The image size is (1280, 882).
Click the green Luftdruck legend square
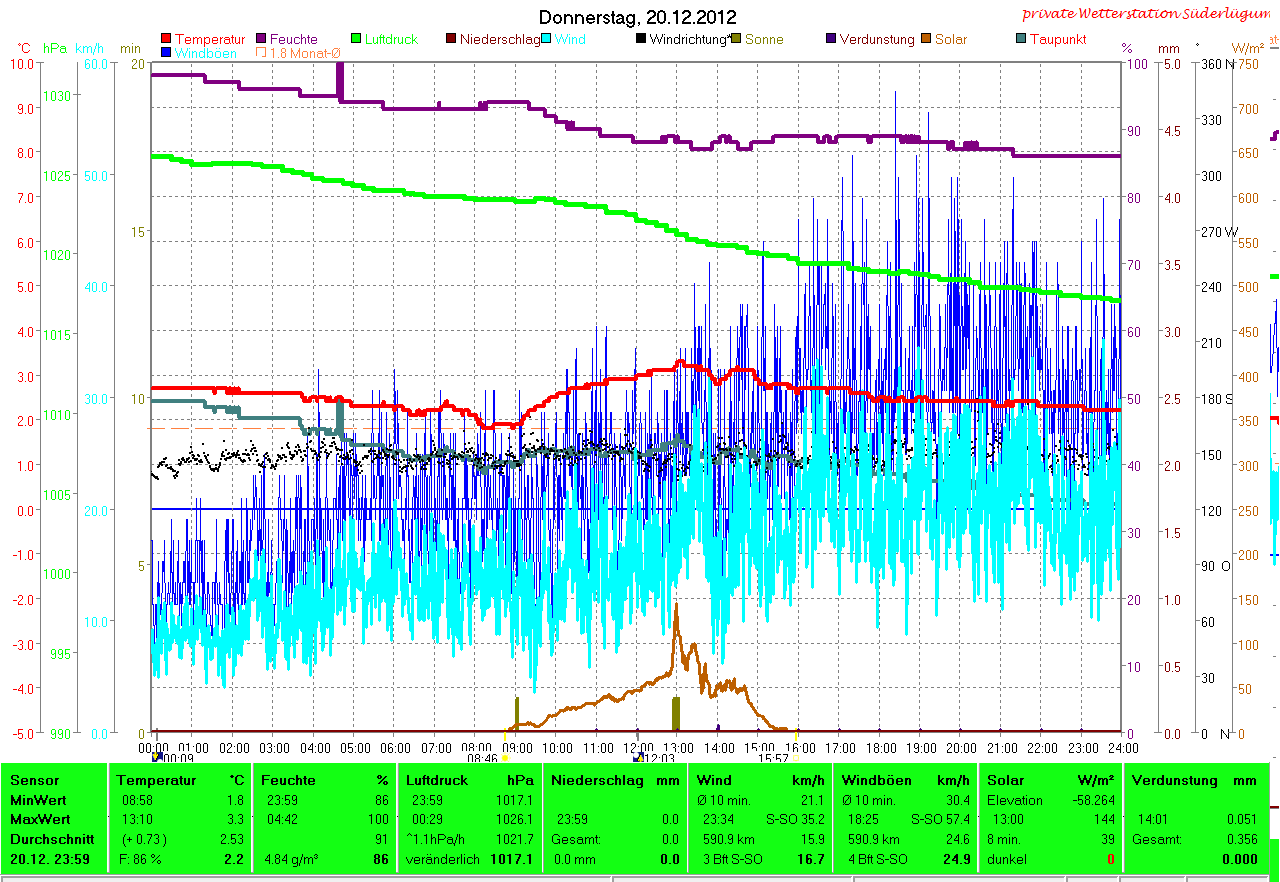click(x=356, y=40)
